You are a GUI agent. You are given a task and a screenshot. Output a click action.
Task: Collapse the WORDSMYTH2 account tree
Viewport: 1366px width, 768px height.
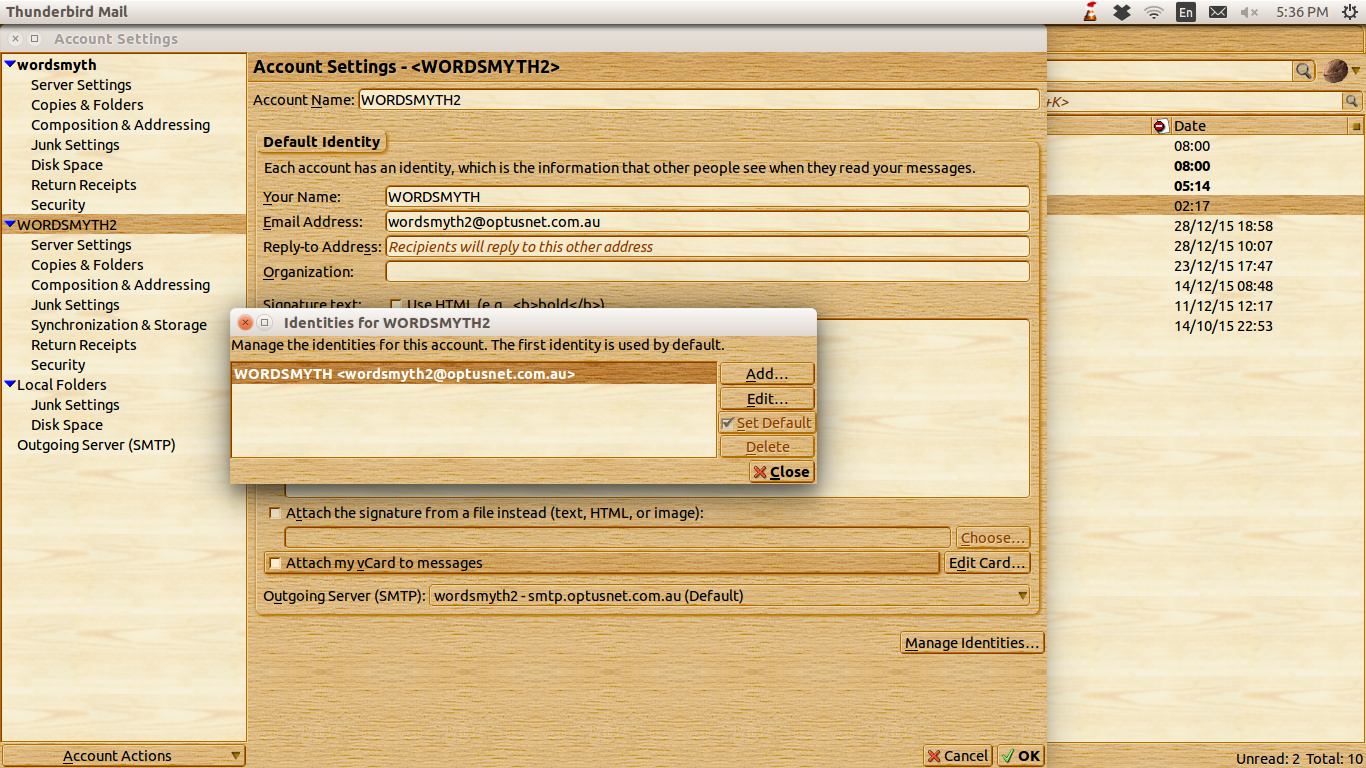(x=10, y=225)
